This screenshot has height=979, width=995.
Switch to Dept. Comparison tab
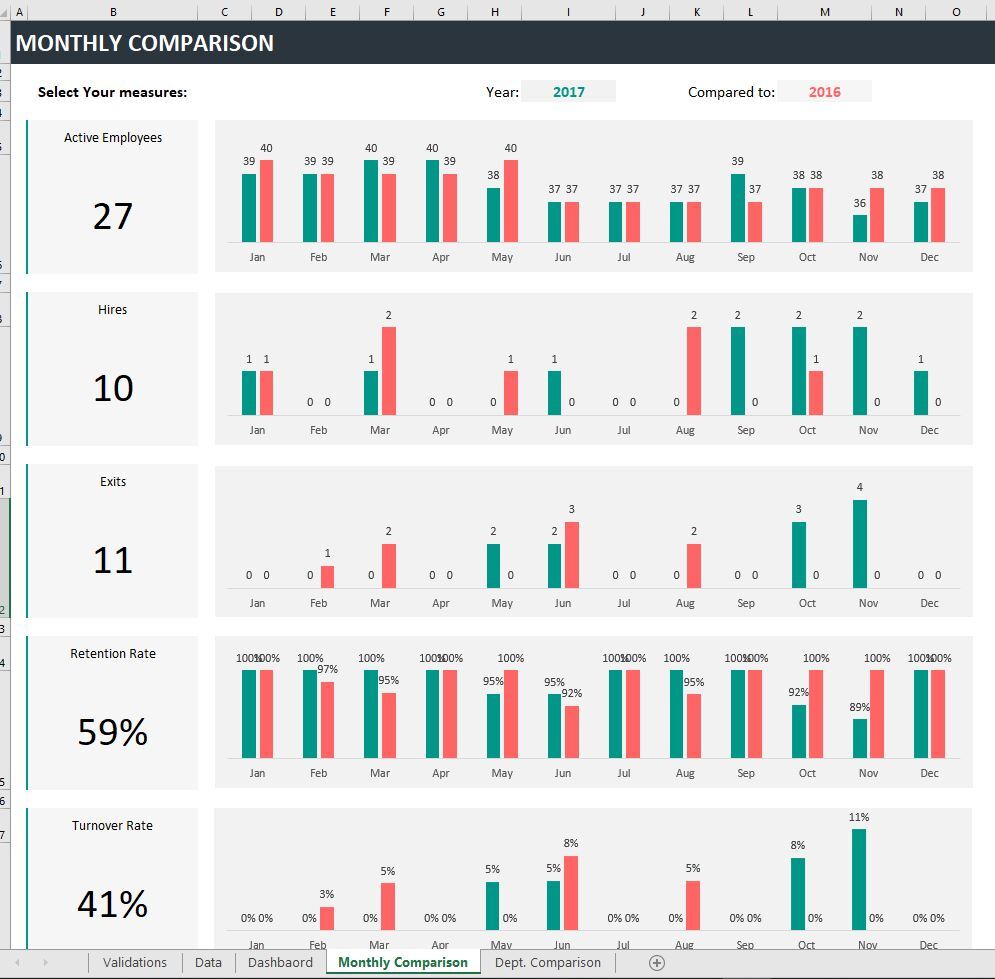(548, 963)
